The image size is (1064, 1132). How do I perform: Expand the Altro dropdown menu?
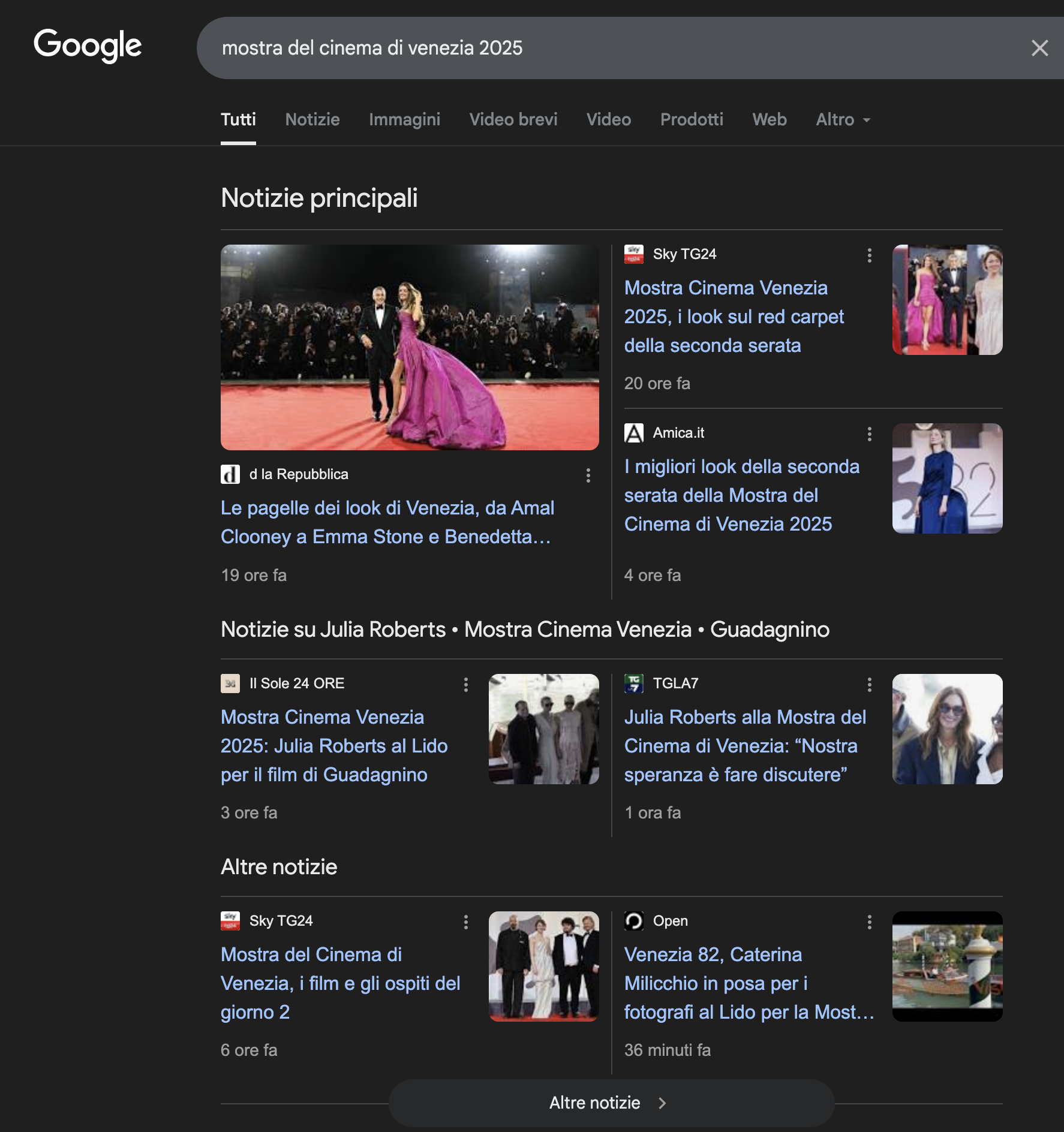(843, 119)
